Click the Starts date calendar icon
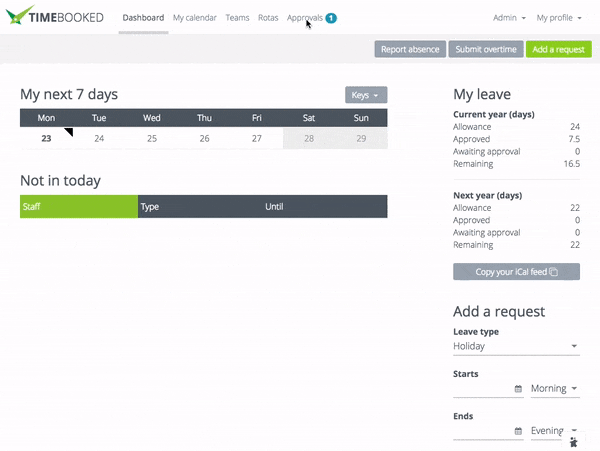The image size is (600, 451). (518, 389)
